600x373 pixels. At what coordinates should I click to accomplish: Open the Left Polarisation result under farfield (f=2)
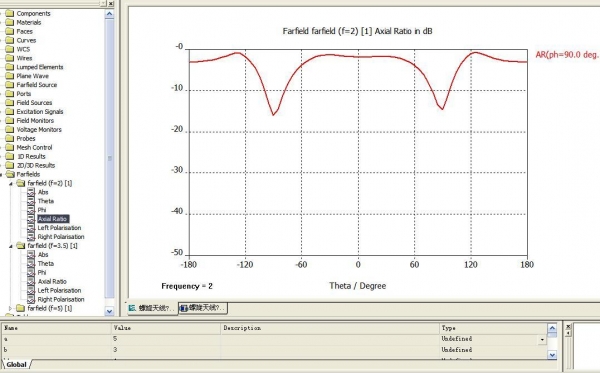59,228
